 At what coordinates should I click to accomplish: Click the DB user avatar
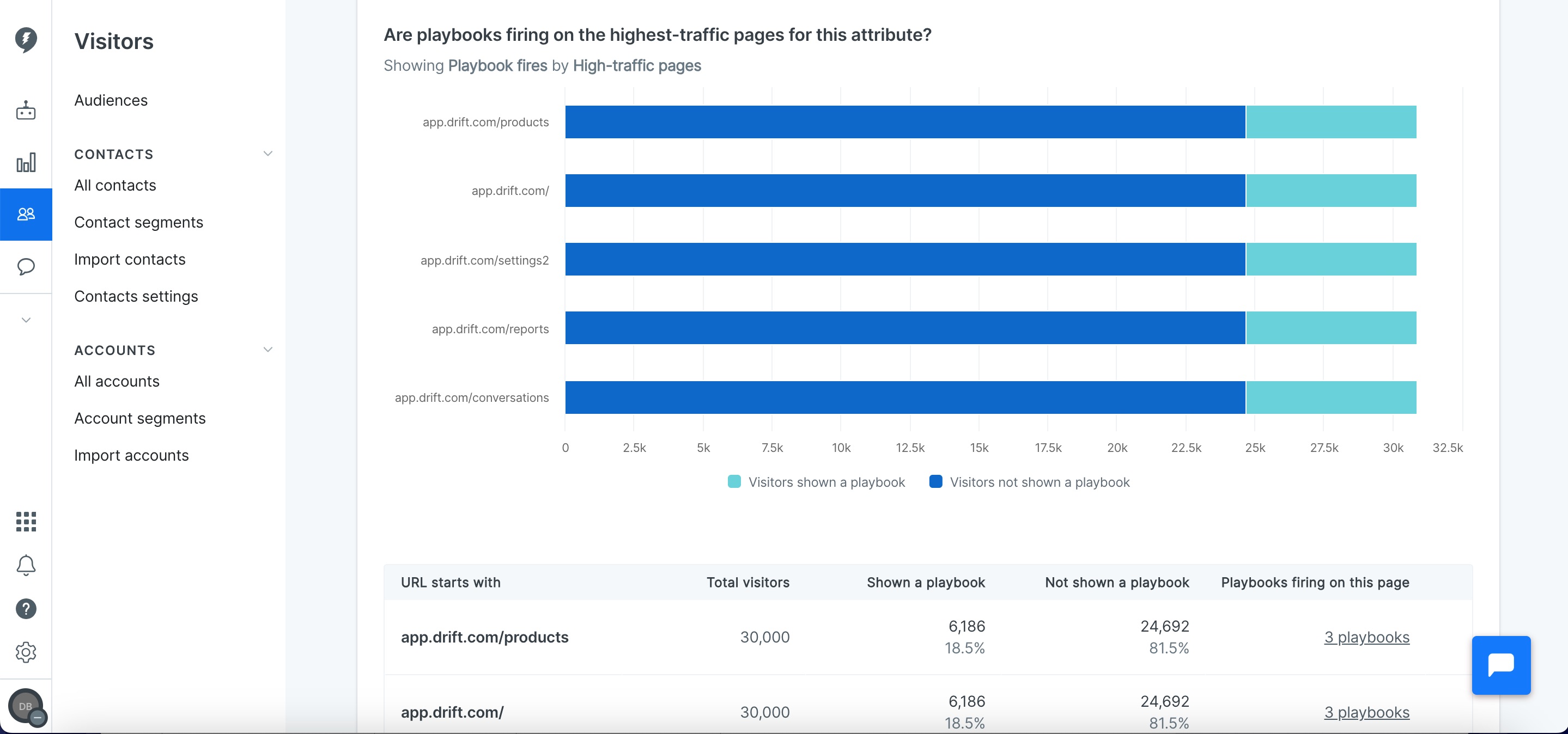click(26, 706)
